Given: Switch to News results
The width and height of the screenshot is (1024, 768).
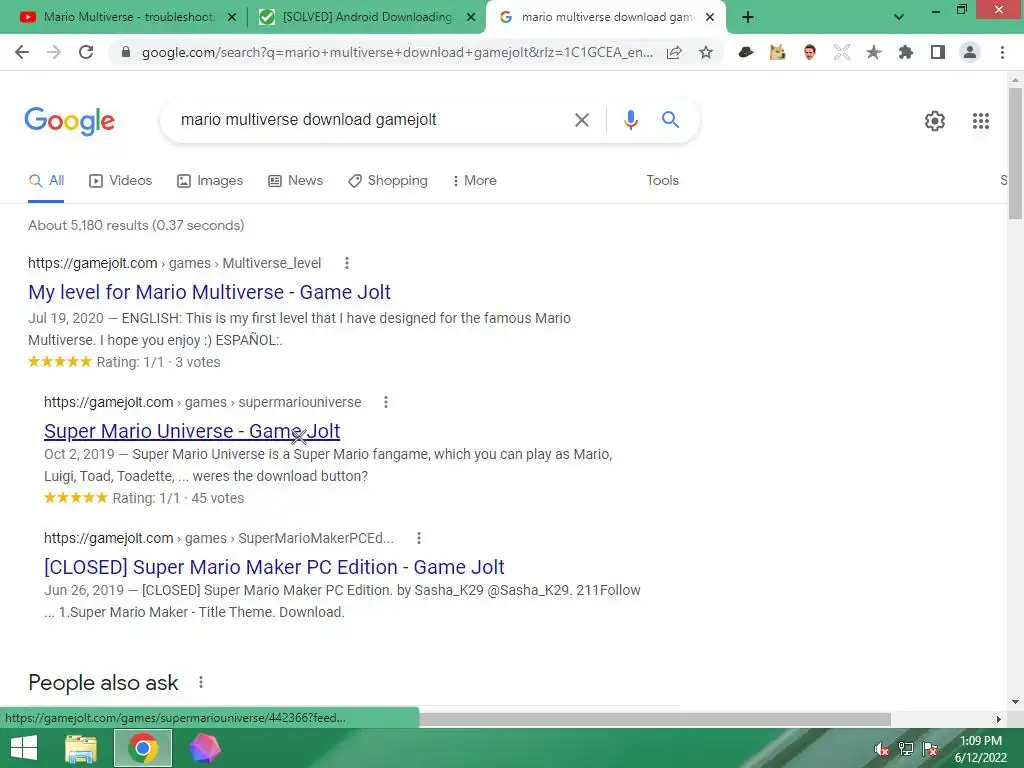Looking at the screenshot, I should (295, 181).
